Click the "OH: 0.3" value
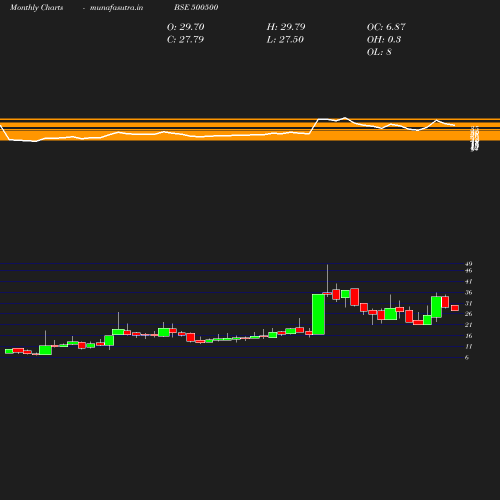This screenshot has height=500, width=500. 384,39
